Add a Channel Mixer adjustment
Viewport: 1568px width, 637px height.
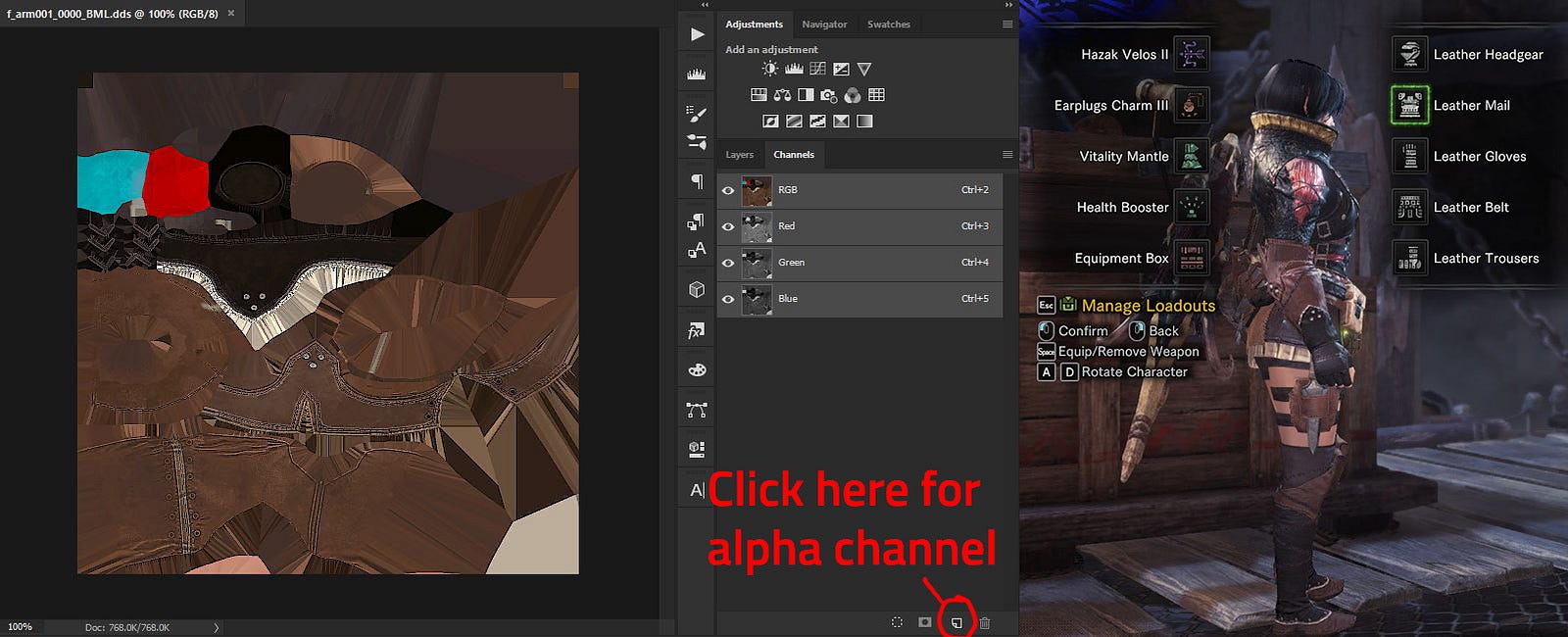tap(853, 95)
